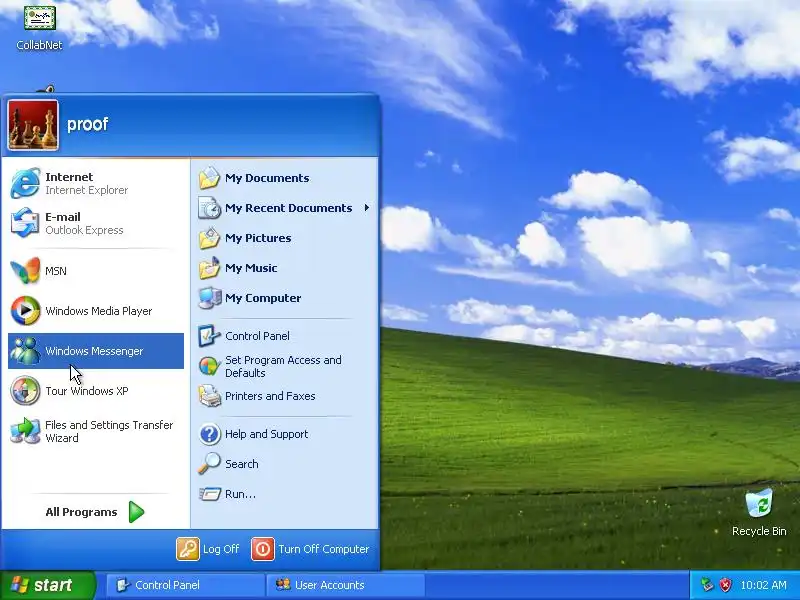Expand My Recent Documents submenu arrow
800x600 pixels.
tap(366, 208)
